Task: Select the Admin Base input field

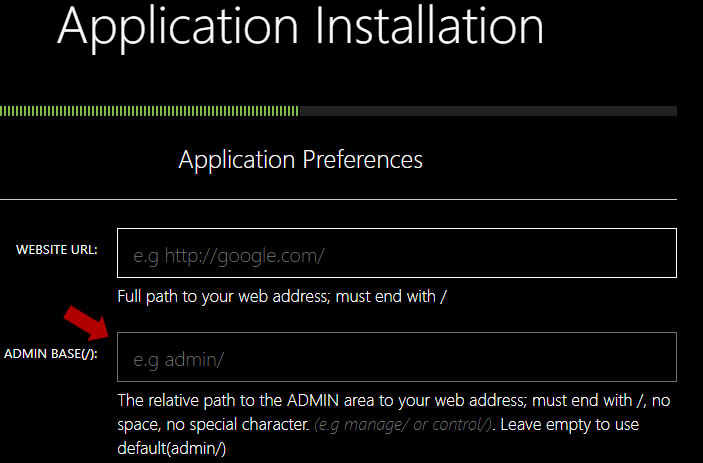Action: point(397,357)
